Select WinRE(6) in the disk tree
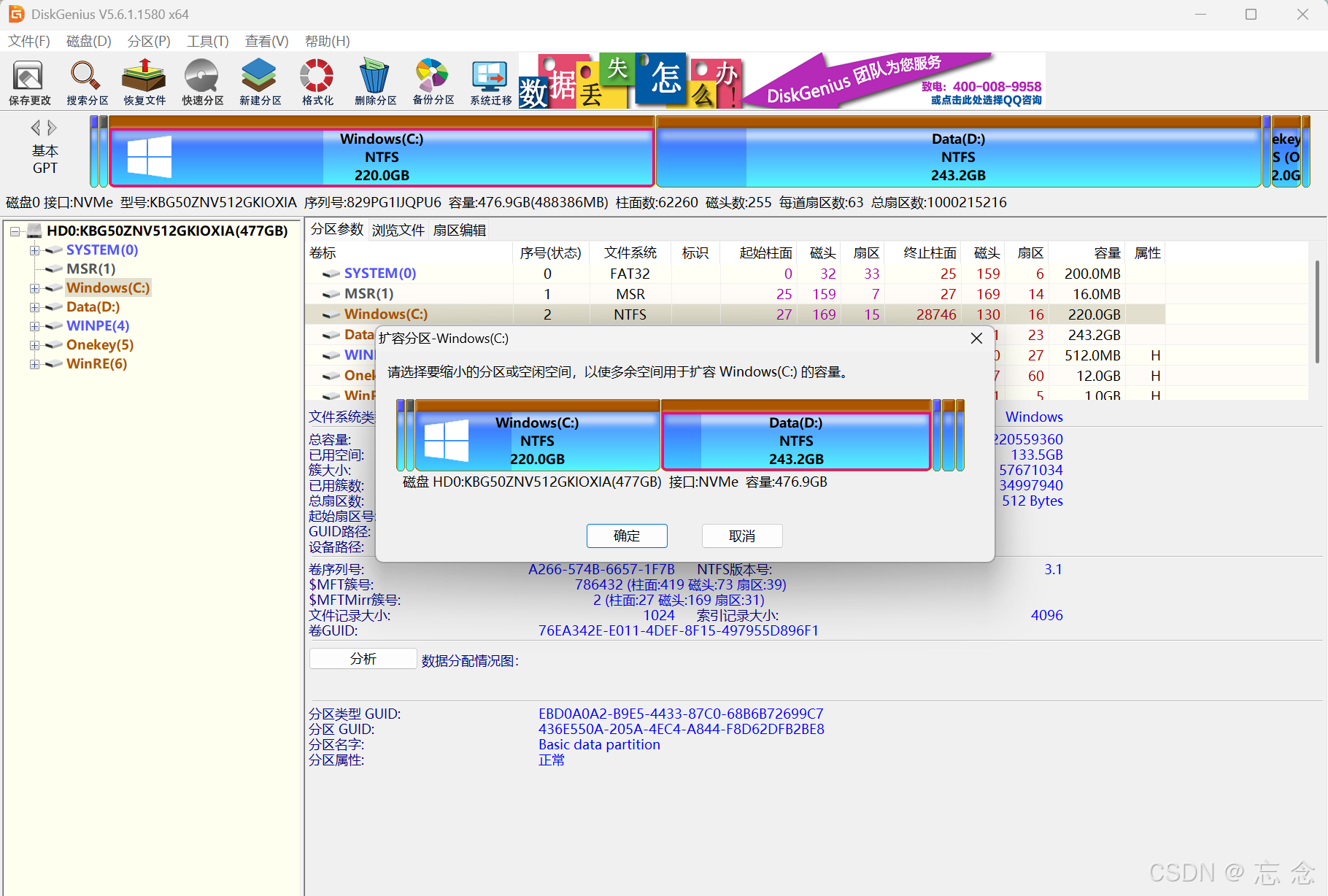Viewport: 1328px width, 896px height. 97,364
